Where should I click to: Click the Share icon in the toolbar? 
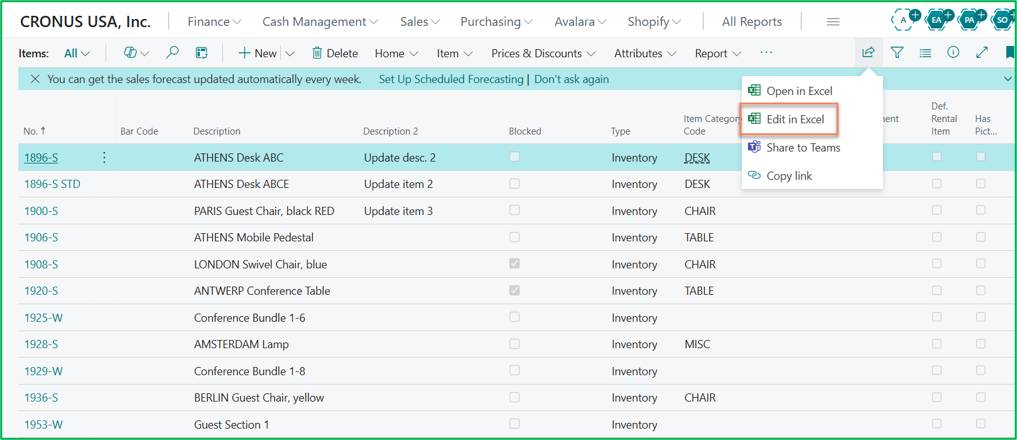pyautogui.click(x=868, y=53)
